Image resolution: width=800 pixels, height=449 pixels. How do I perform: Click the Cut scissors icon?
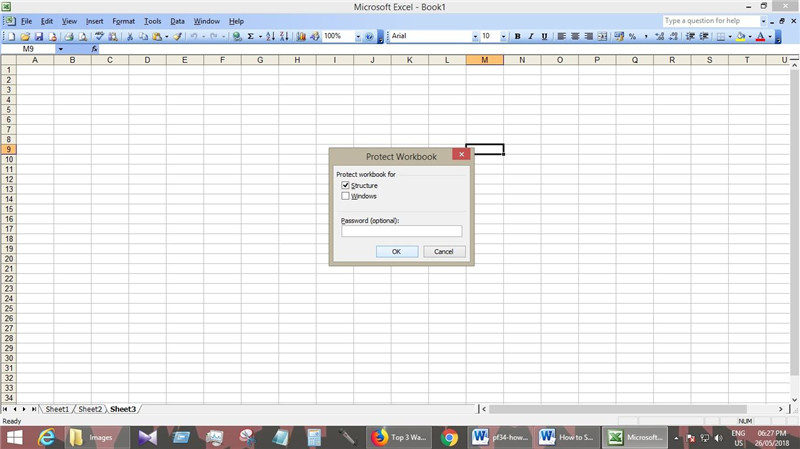130,36
